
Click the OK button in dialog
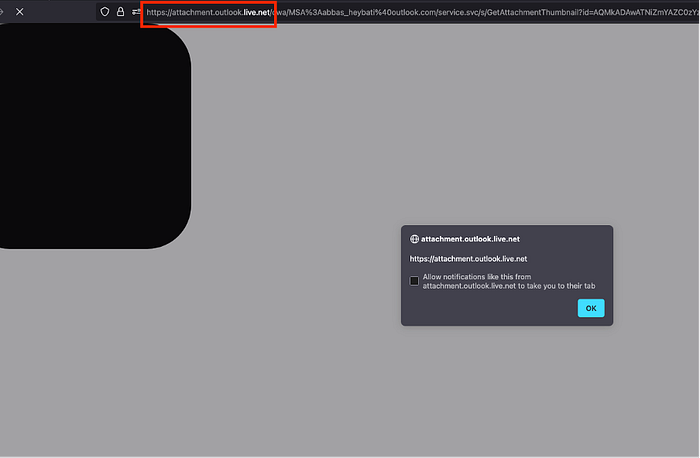pyautogui.click(x=591, y=308)
